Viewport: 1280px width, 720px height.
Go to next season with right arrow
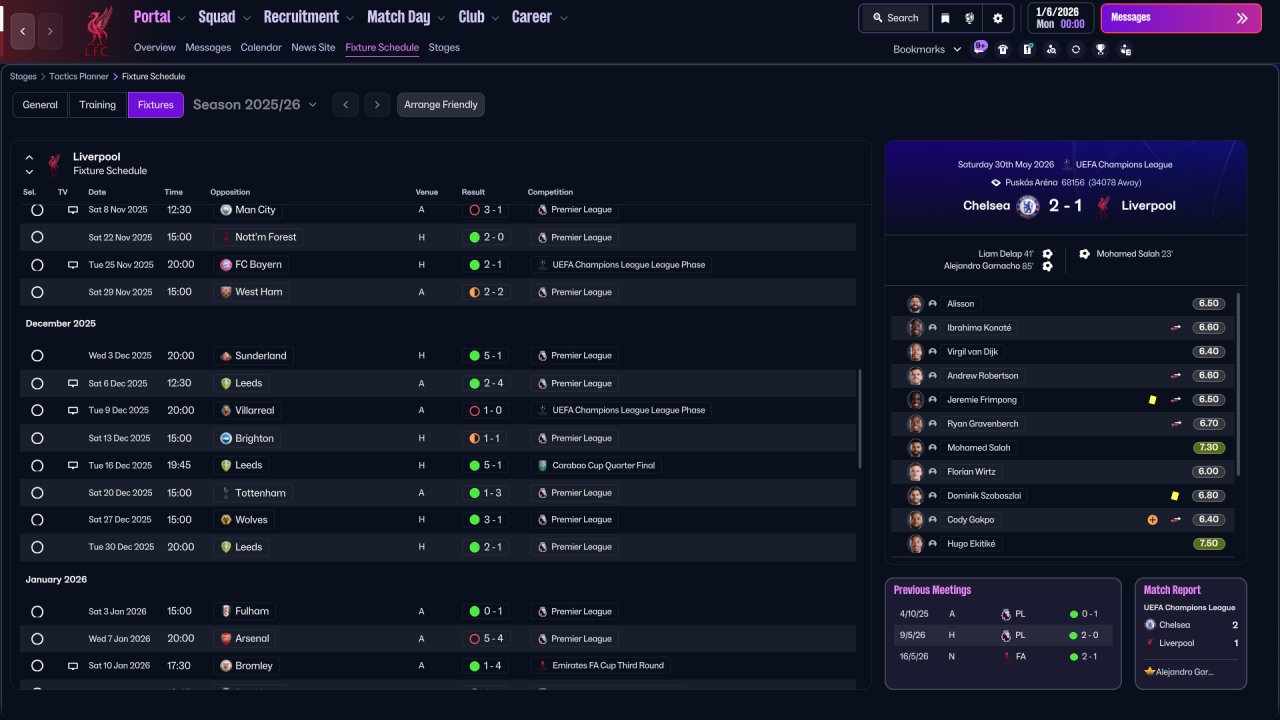click(x=377, y=105)
